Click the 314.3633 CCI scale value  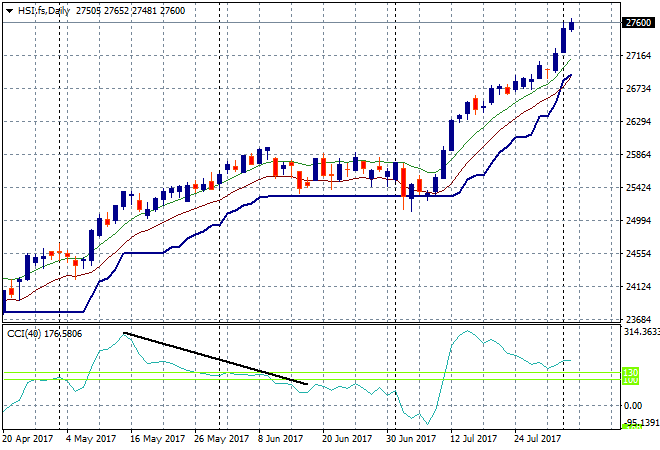639,331
